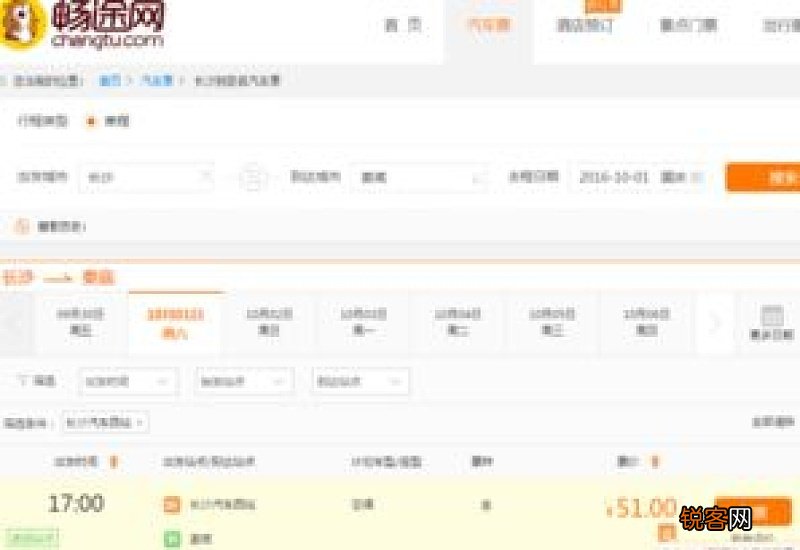Sort by ticket price arrow icon
This screenshot has height=550, width=800.
[x=655, y=462]
